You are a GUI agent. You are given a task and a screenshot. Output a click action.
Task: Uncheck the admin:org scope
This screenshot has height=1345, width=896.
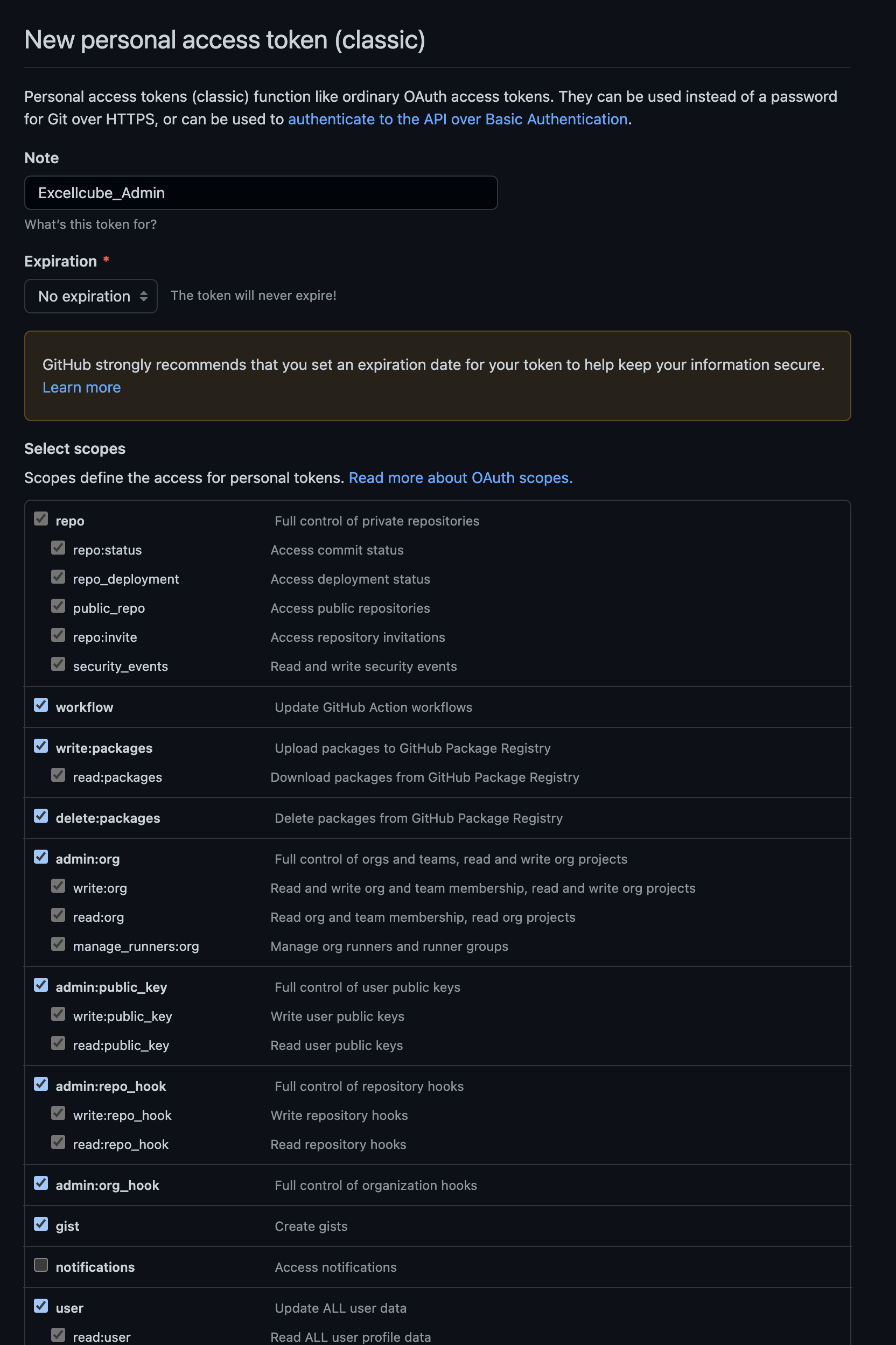(x=40, y=857)
